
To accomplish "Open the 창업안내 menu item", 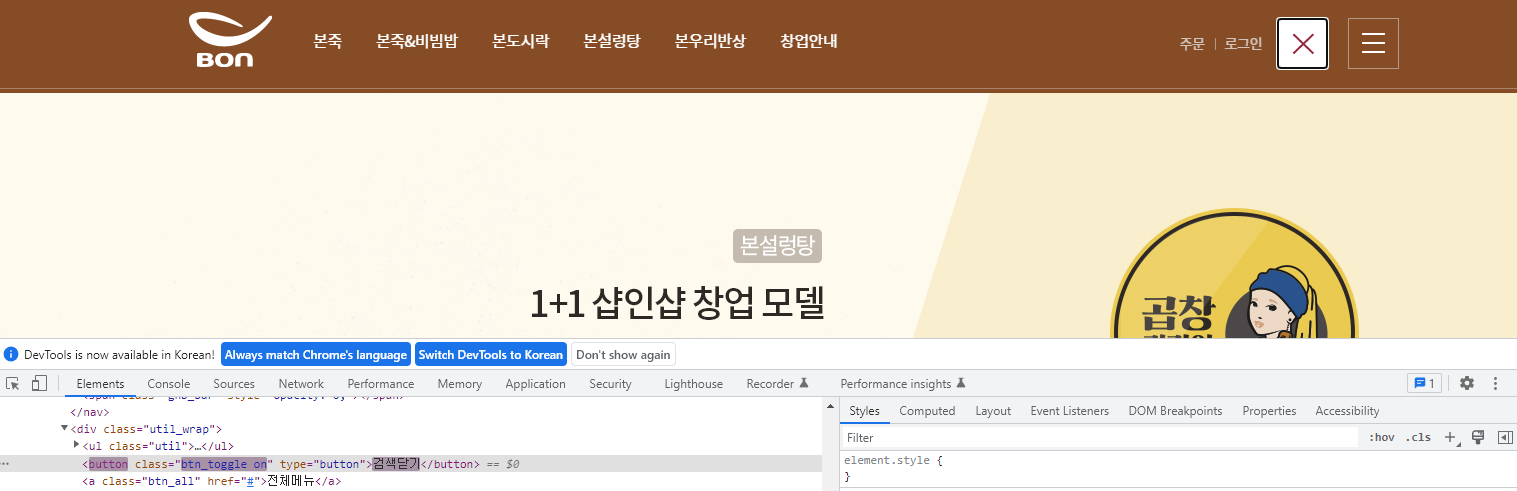I will (809, 41).
